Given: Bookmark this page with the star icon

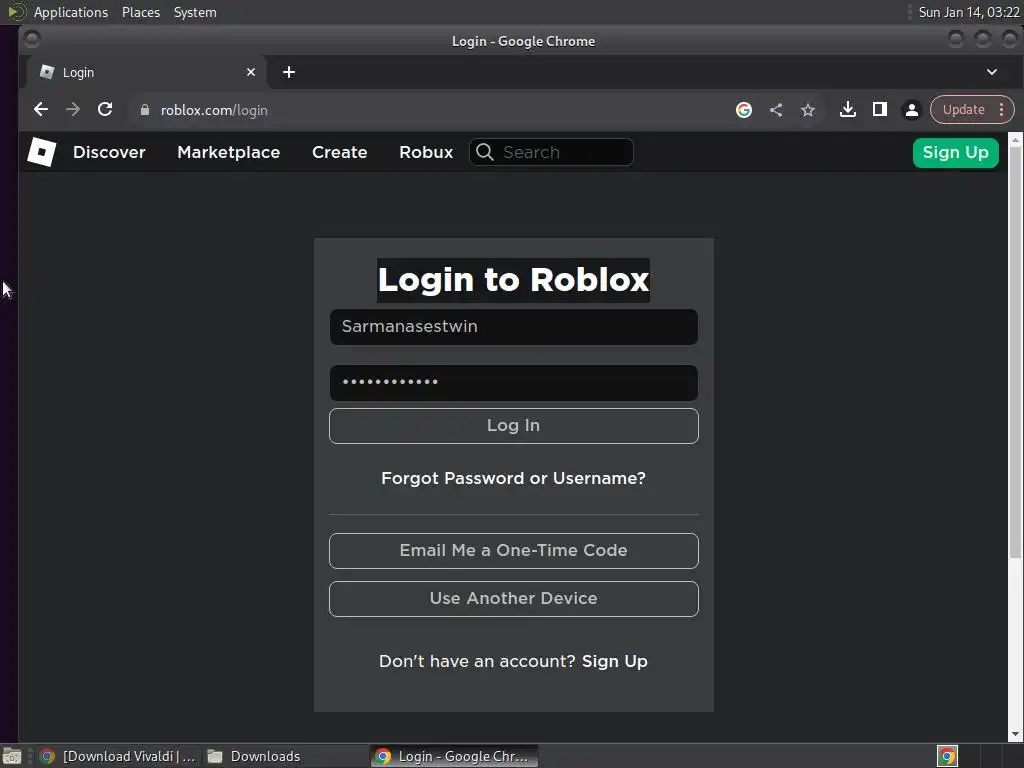Looking at the screenshot, I should pos(808,110).
